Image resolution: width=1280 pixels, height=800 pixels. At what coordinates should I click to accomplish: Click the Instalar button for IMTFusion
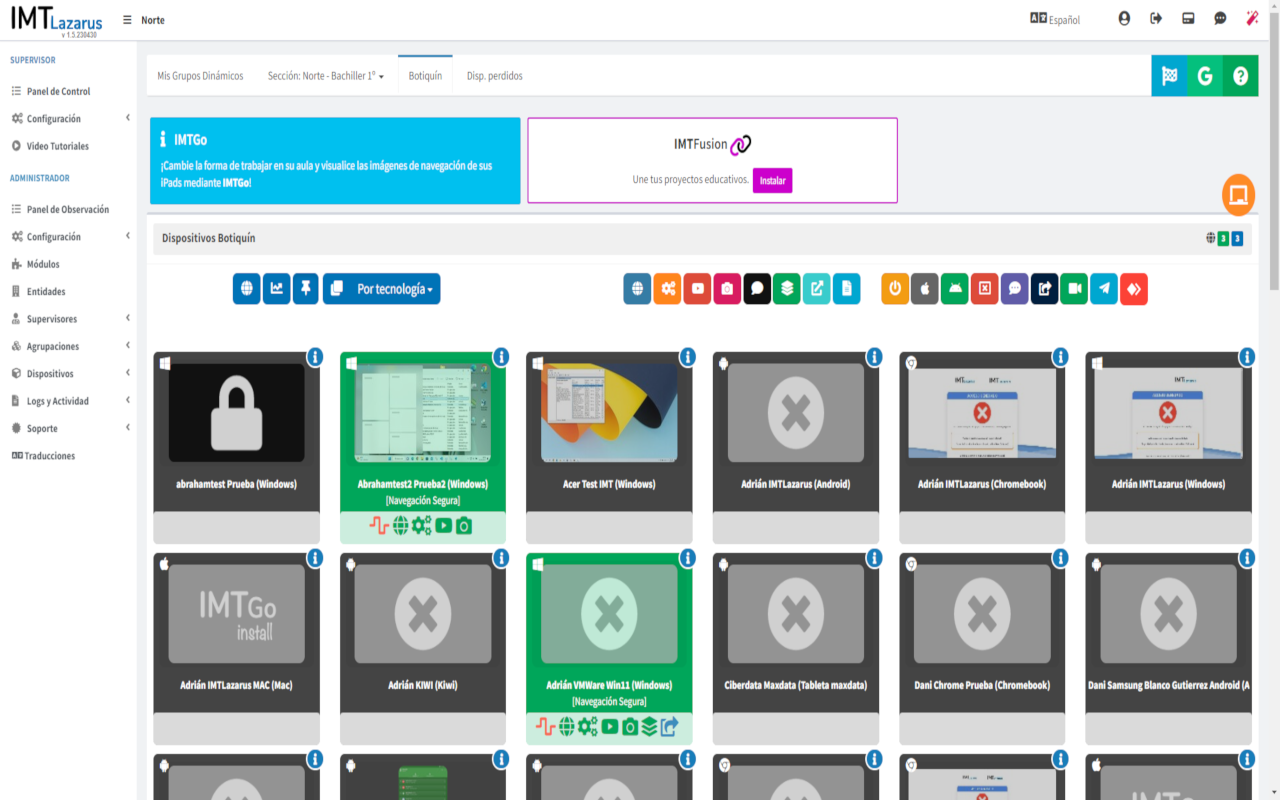tap(772, 181)
